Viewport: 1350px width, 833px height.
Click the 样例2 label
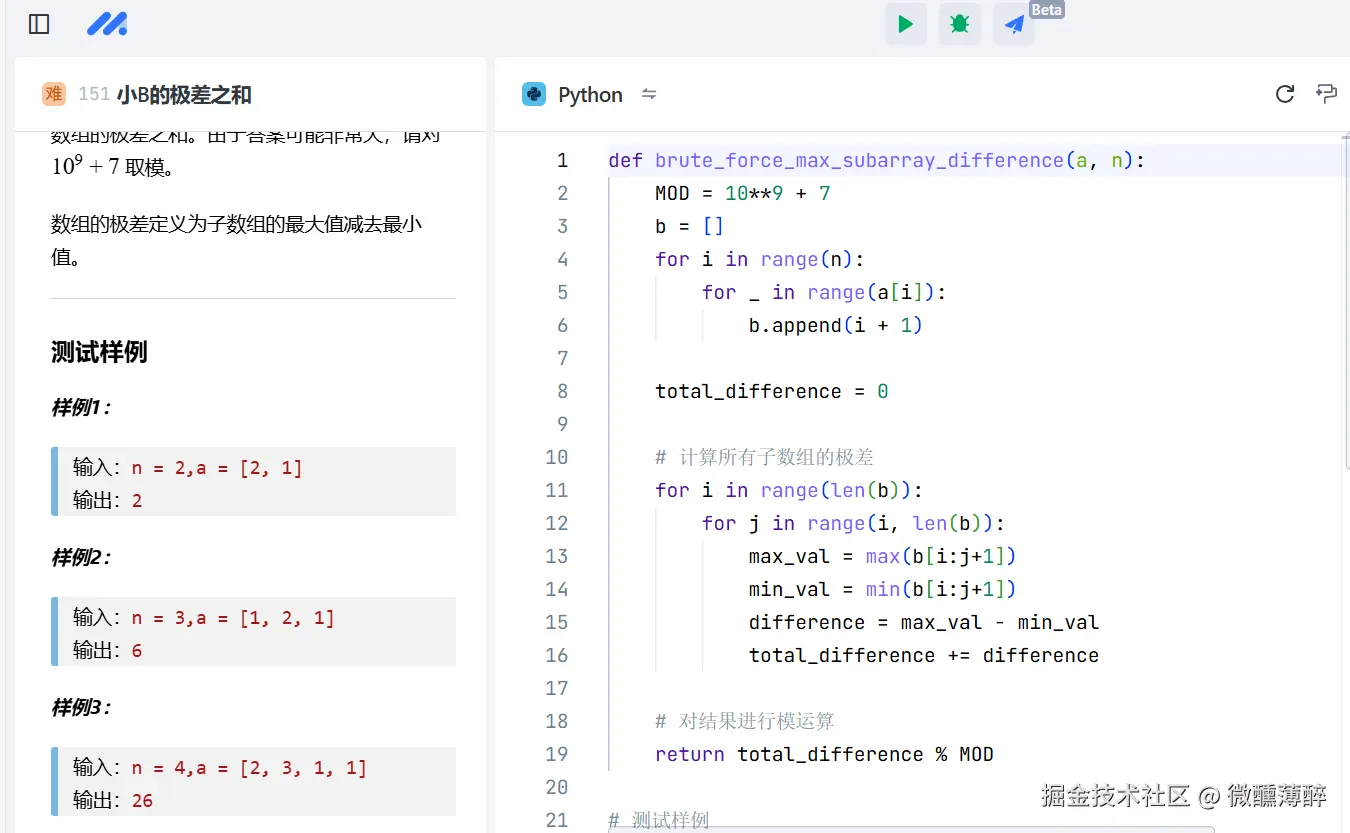(80, 558)
